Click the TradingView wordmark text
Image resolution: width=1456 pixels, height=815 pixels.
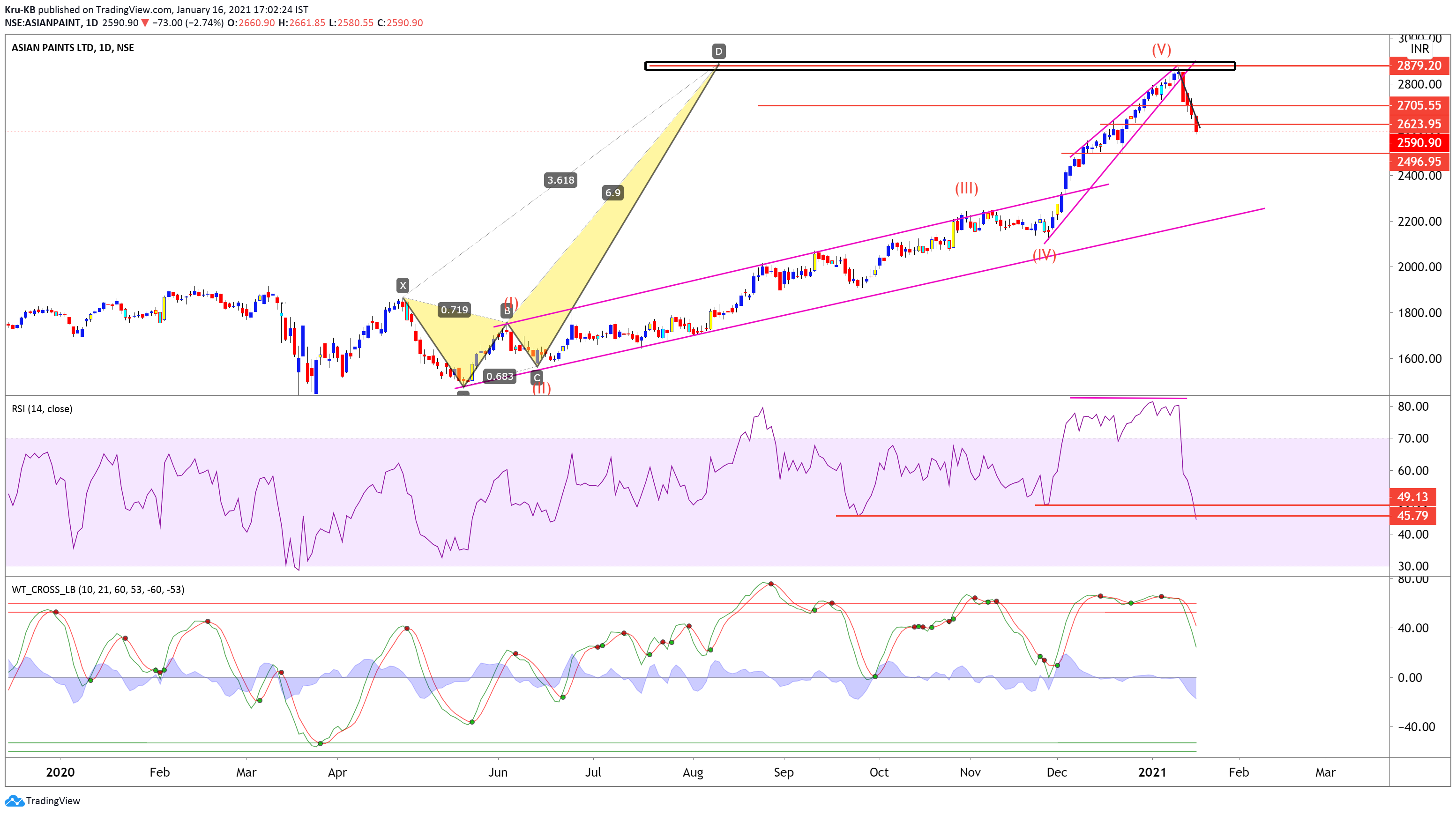(53, 801)
